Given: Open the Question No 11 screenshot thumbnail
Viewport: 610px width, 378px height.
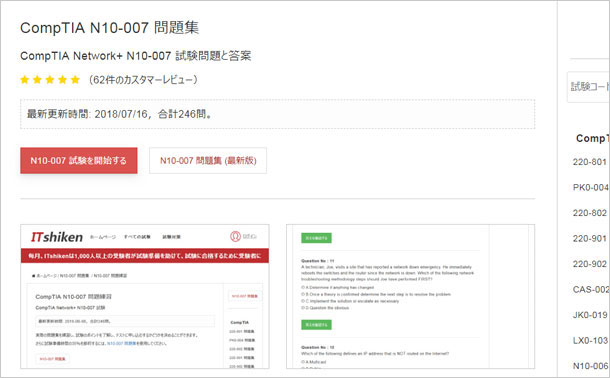Looking at the screenshot, I should [410, 296].
